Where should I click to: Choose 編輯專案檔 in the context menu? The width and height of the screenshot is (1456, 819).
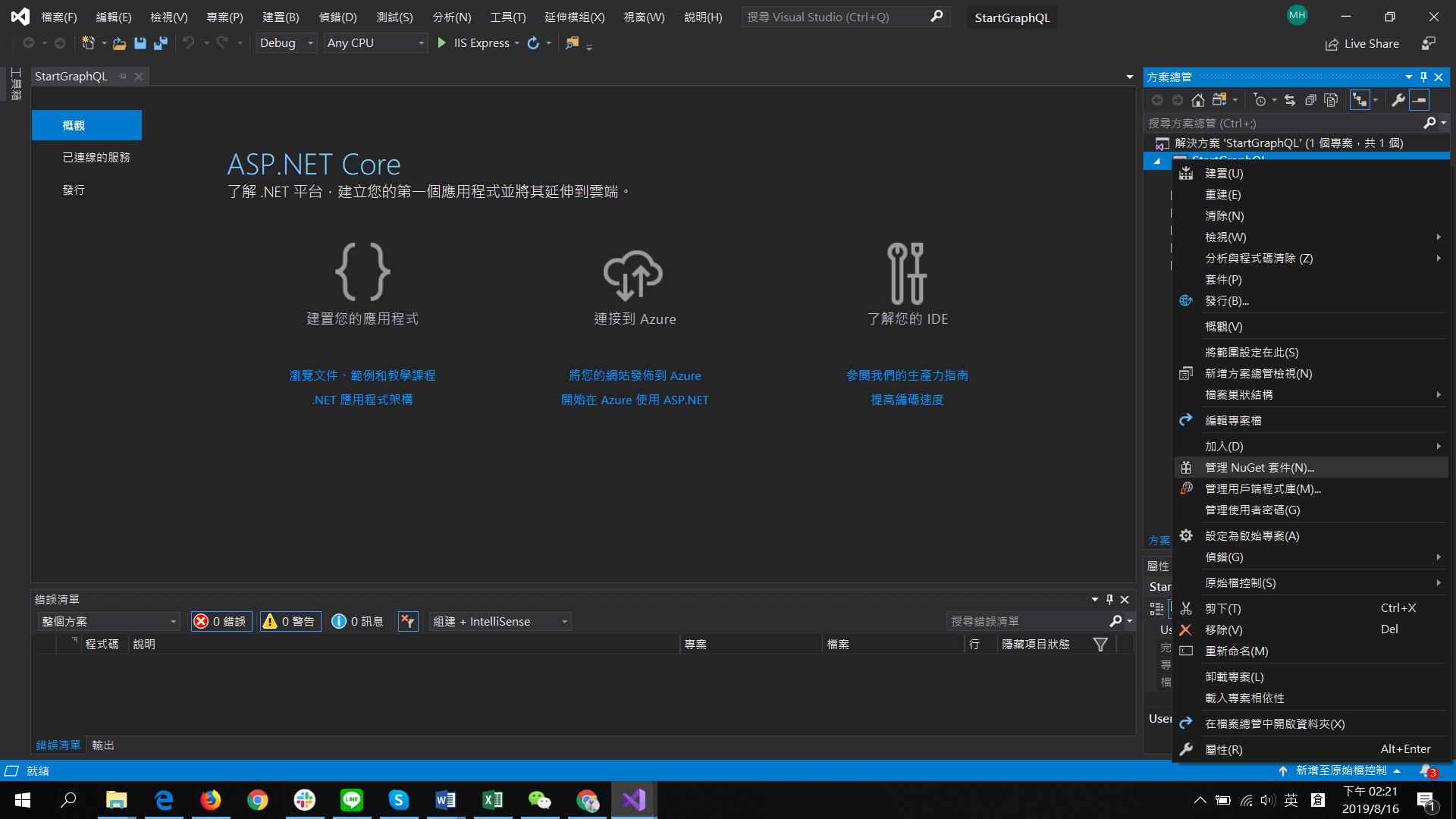[x=1312, y=421]
